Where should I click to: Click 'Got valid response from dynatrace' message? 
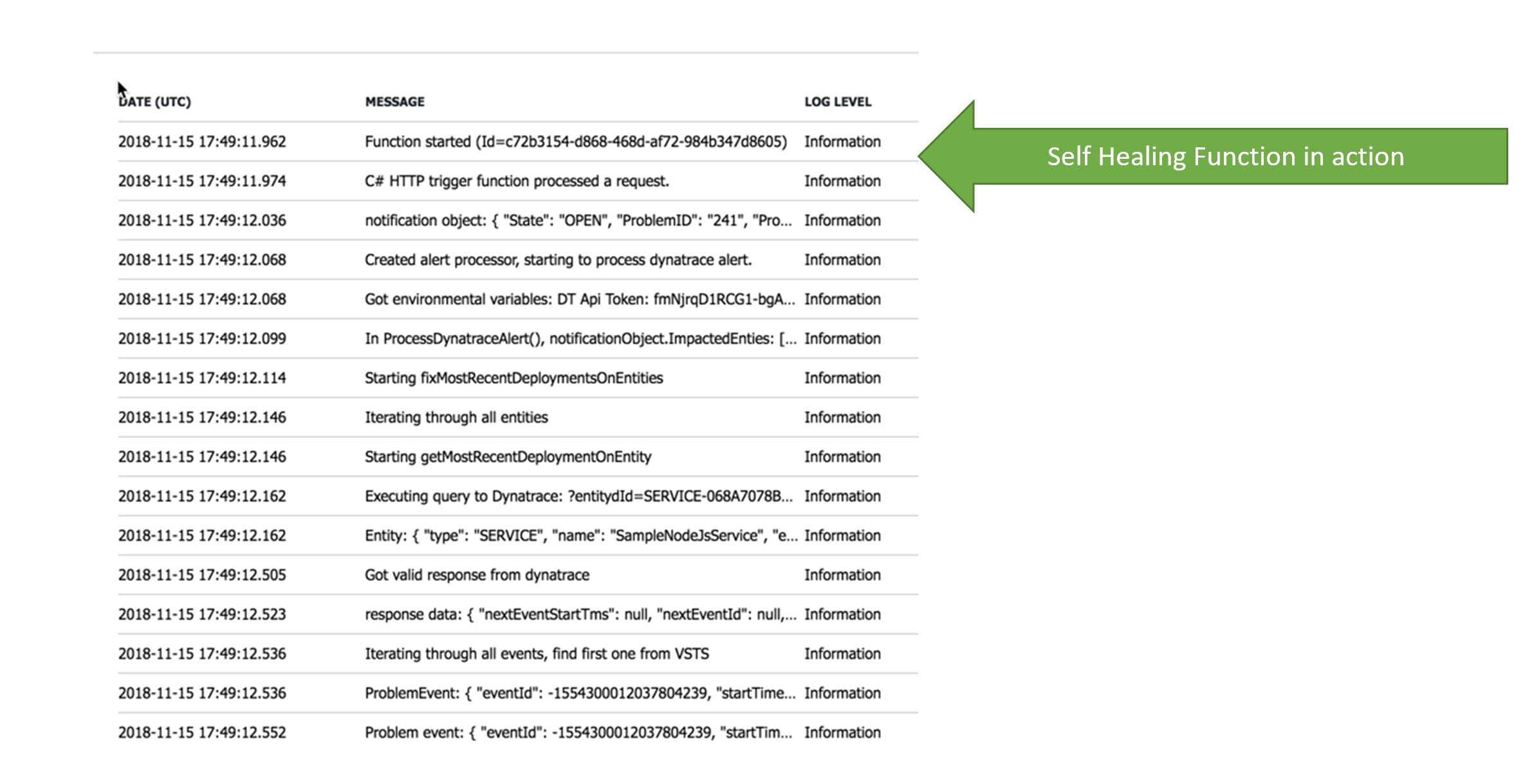477,575
